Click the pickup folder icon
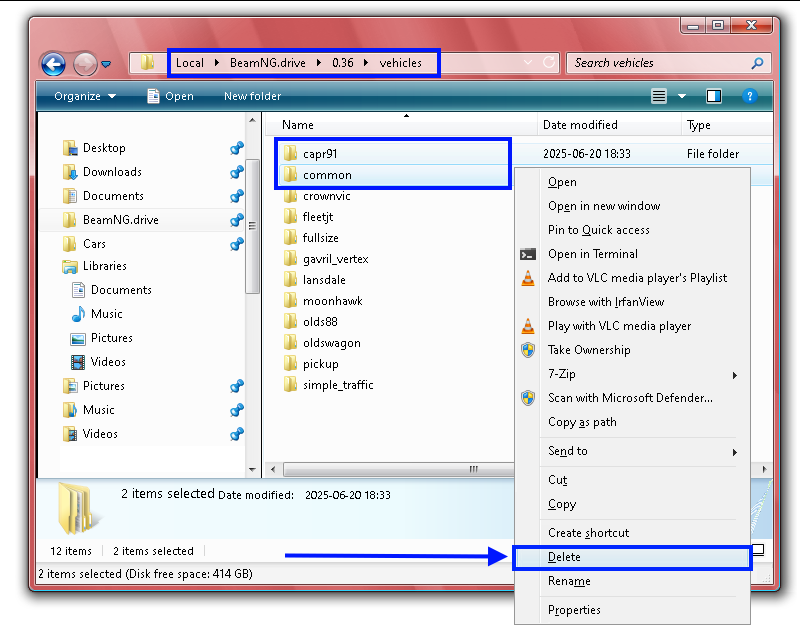 [290, 363]
